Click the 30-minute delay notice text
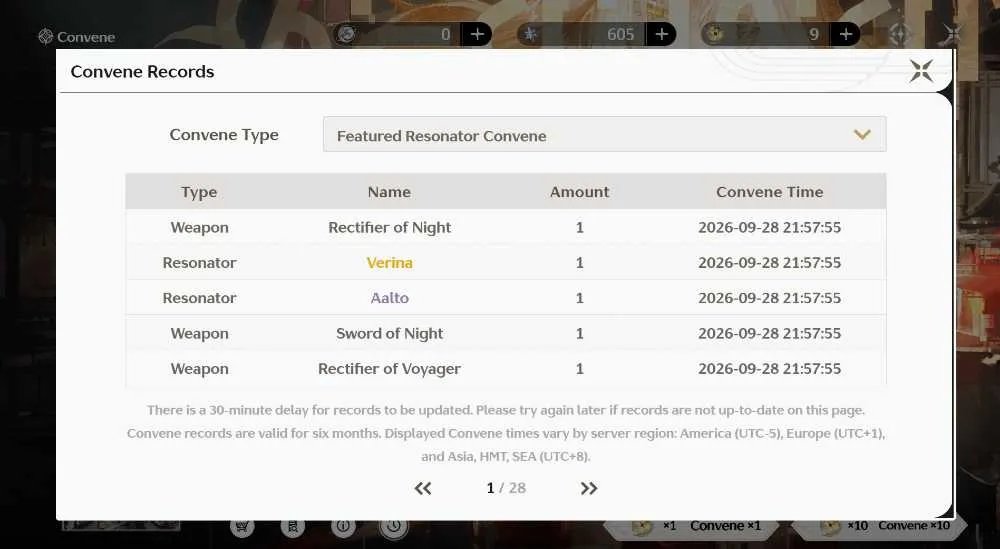Screen dimensions: 1000x549 [506, 410]
